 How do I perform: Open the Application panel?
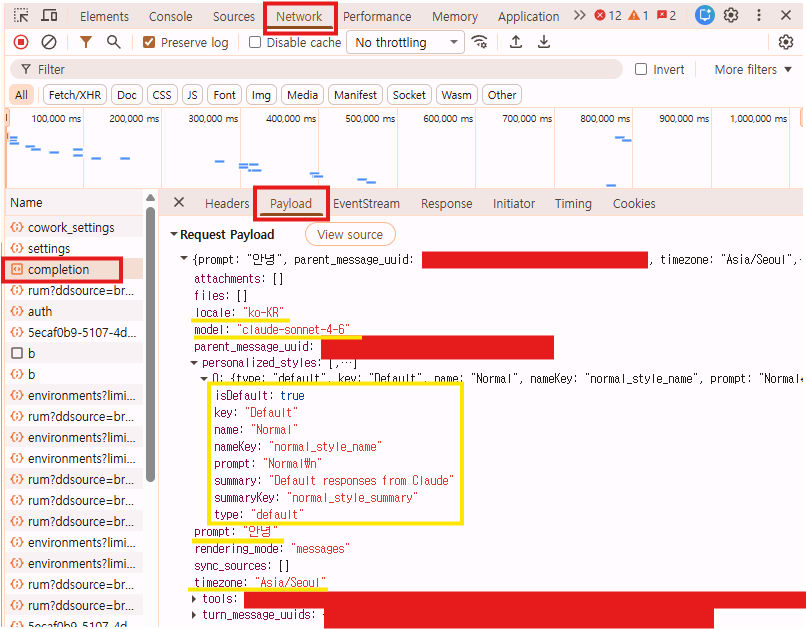point(528,16)
